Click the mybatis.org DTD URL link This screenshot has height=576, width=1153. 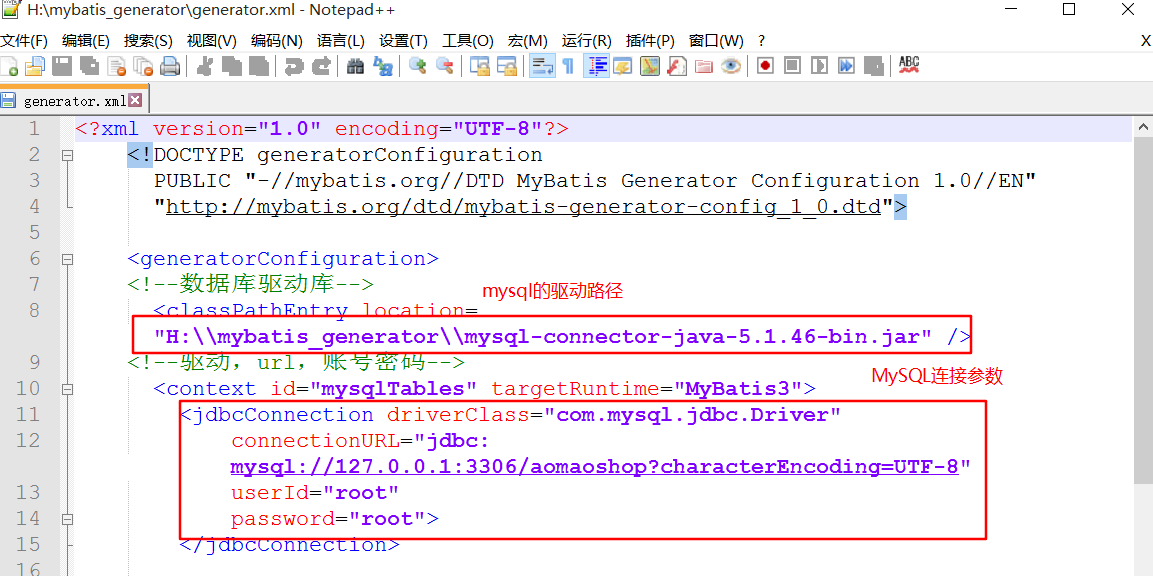coord(524,207)
